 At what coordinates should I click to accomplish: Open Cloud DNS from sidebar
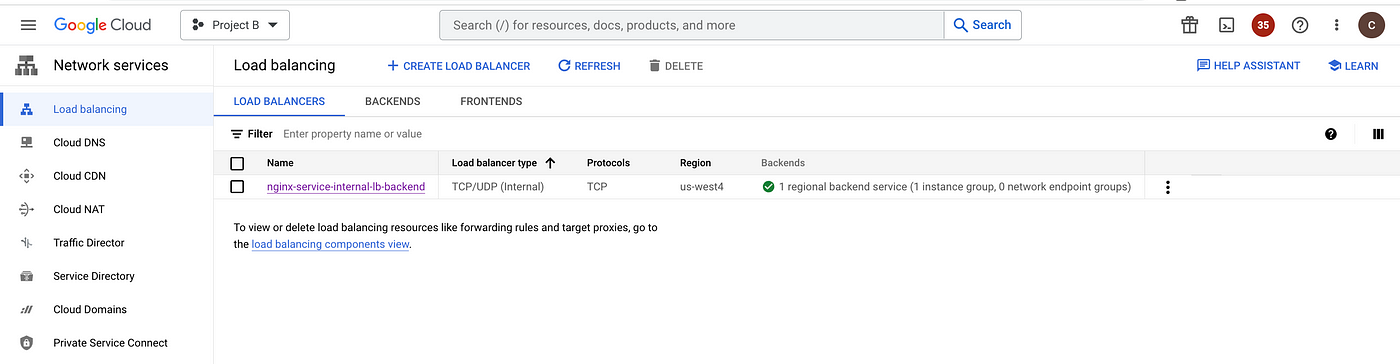pos(107,142)
